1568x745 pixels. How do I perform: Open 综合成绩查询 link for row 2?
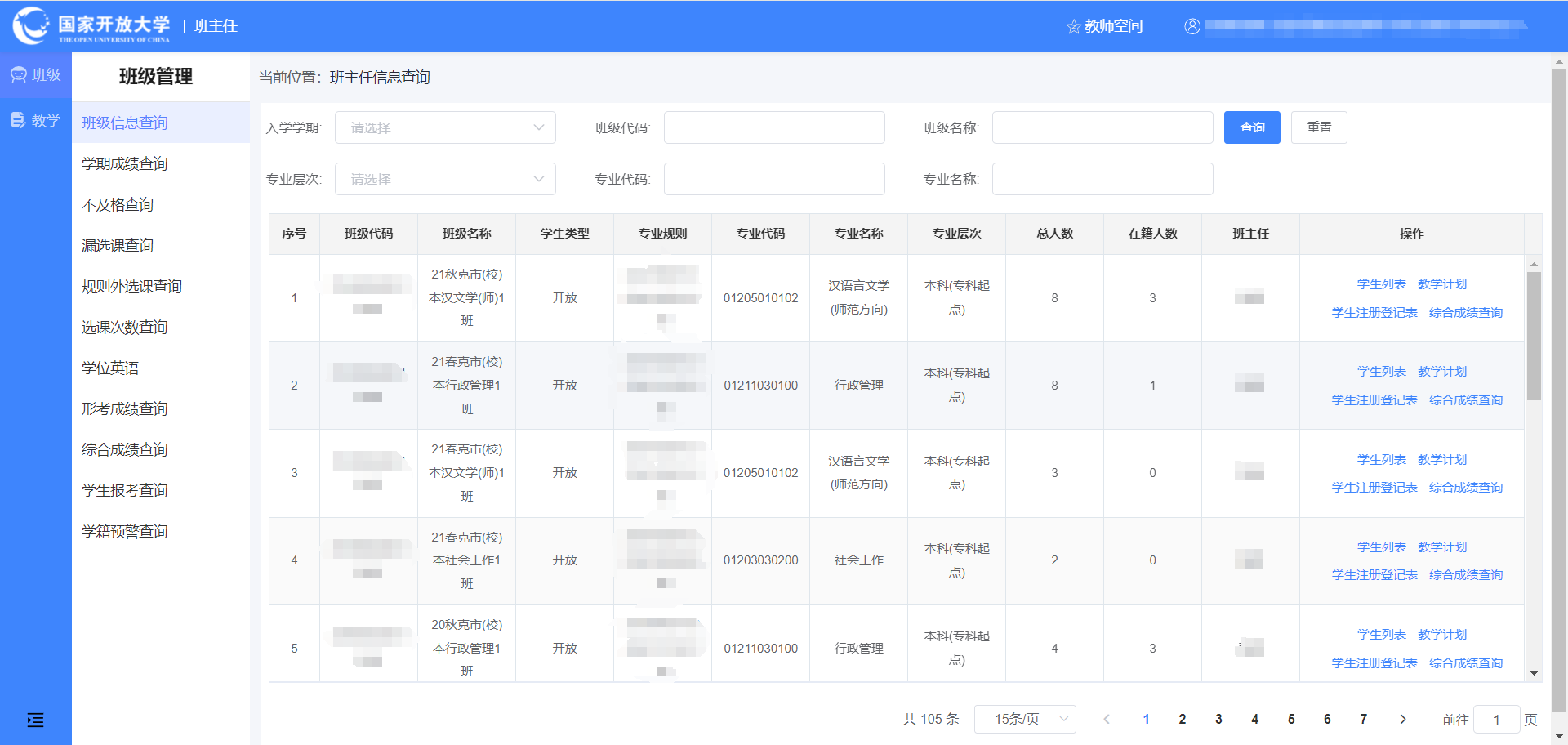click(x=1465, y=400)
